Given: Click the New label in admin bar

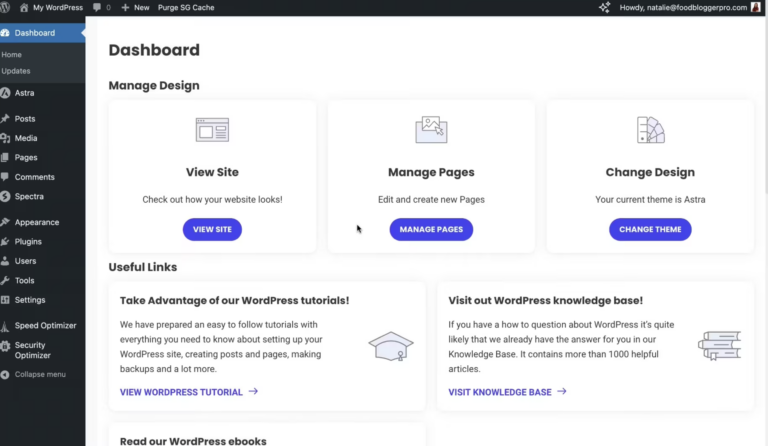Looking at the screenshot, I should (142, 7).
